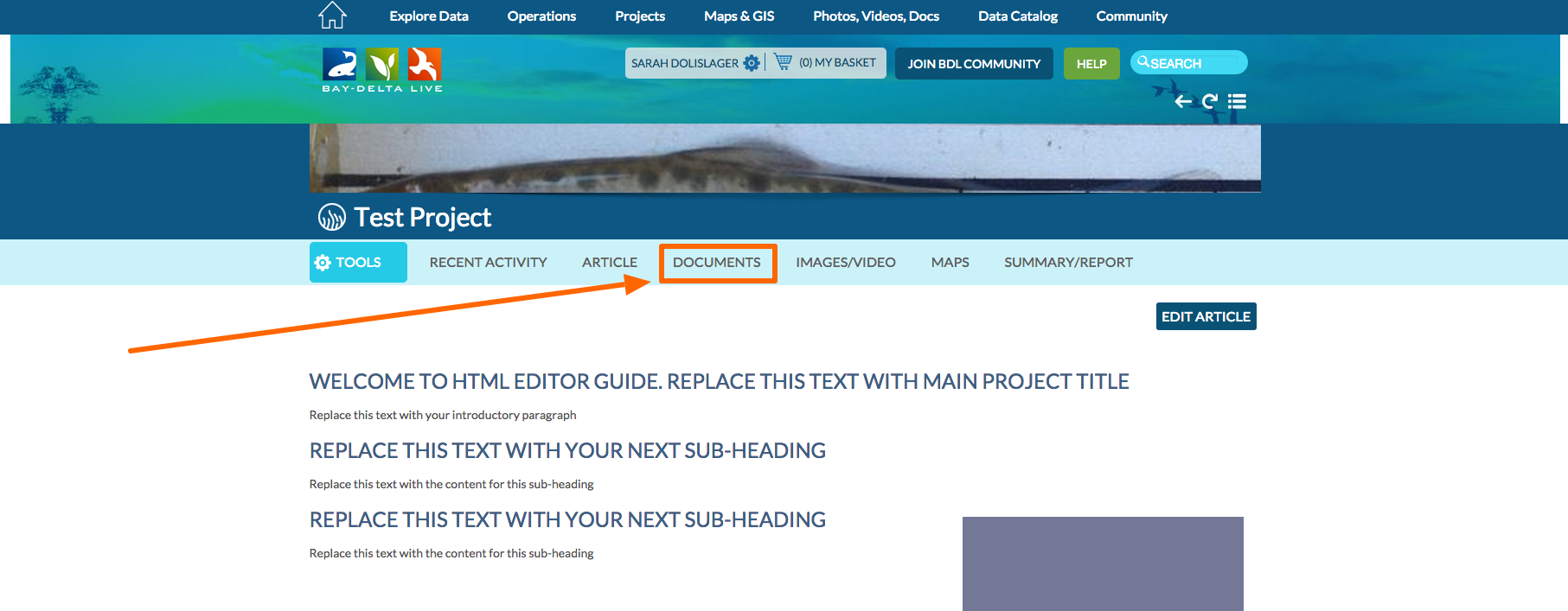The image size is (1568, 611).
Task: Open the Summary/Report tab
Action: (x=1068, y=263)
